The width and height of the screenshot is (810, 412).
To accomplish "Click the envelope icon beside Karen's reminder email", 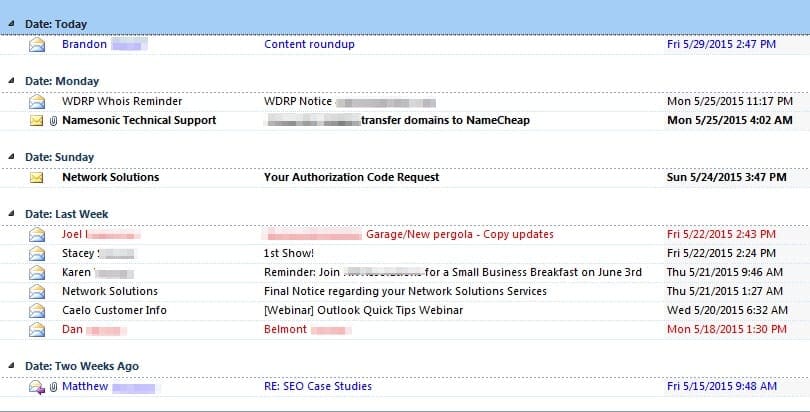I will point(37,273).
